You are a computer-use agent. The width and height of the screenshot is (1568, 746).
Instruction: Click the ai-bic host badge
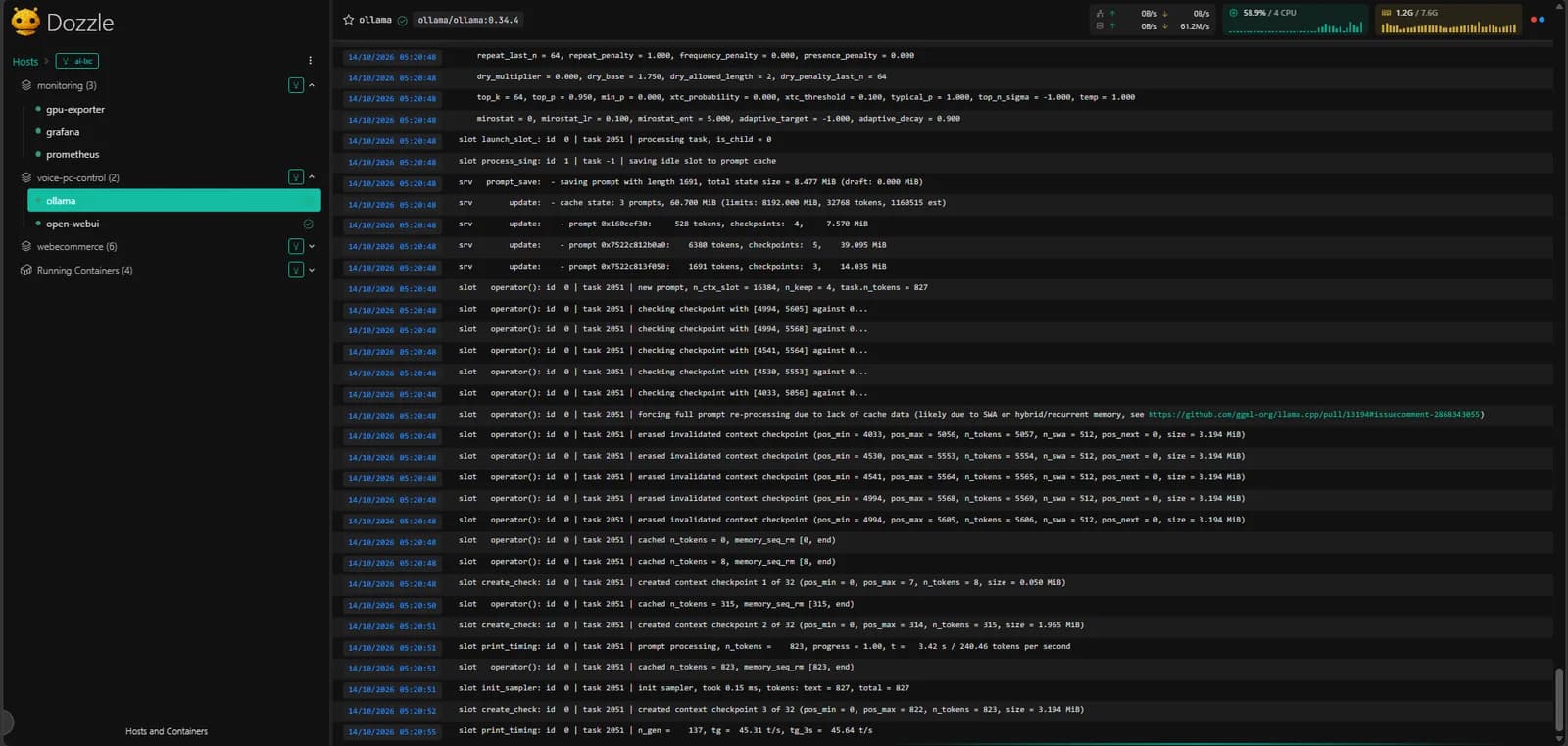(x=77, y=61)
